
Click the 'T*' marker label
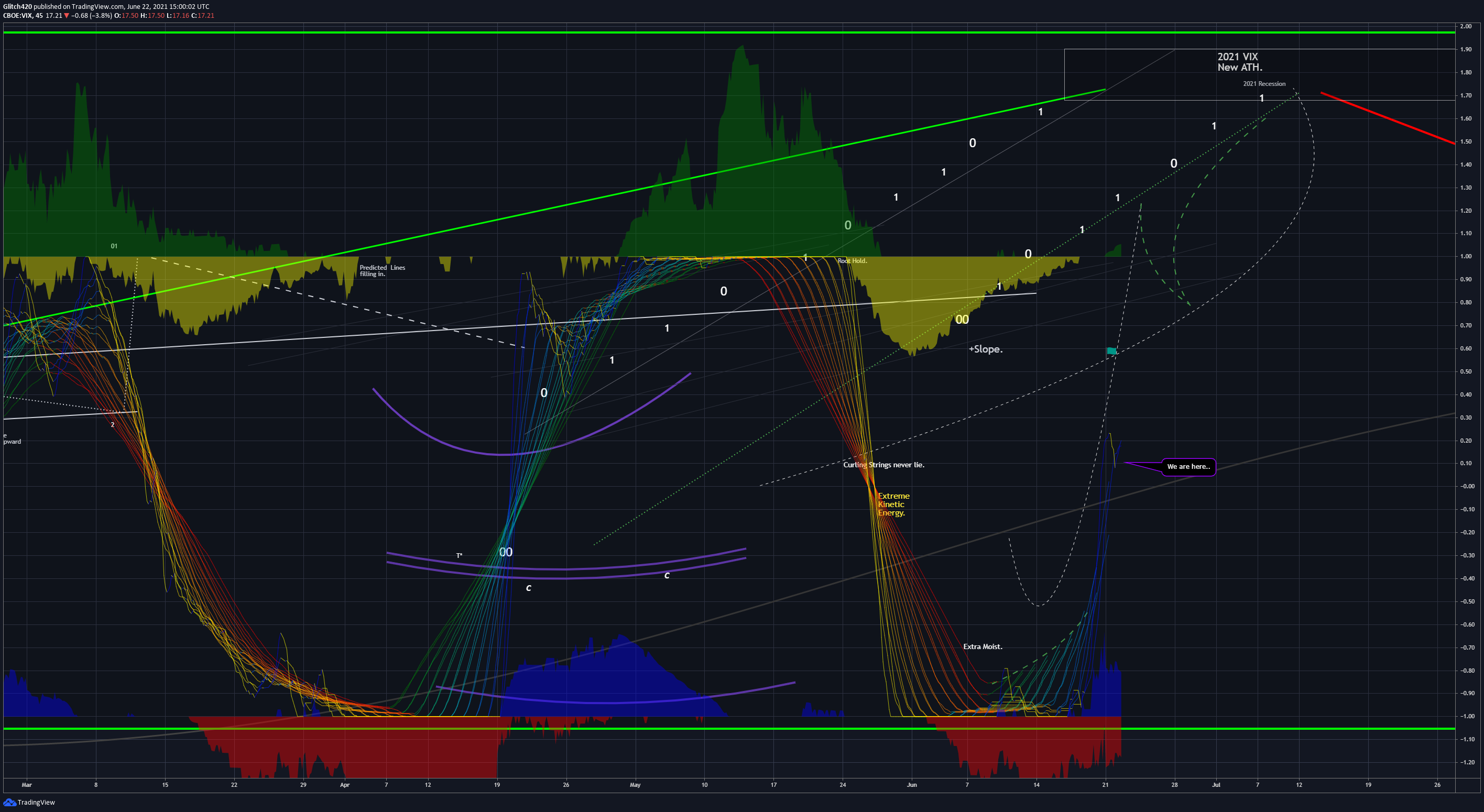click(459, 556)
